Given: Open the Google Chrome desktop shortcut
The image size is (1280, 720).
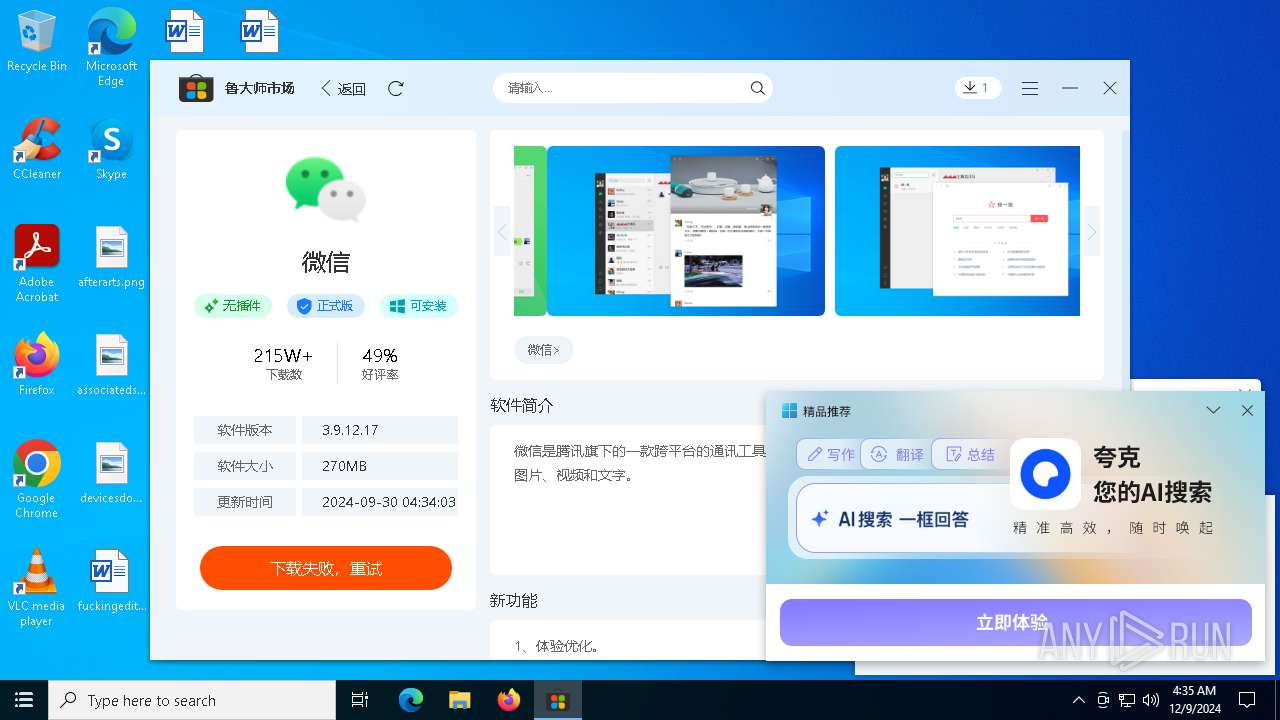Looking at the screenshot, I should pos(37,479).
